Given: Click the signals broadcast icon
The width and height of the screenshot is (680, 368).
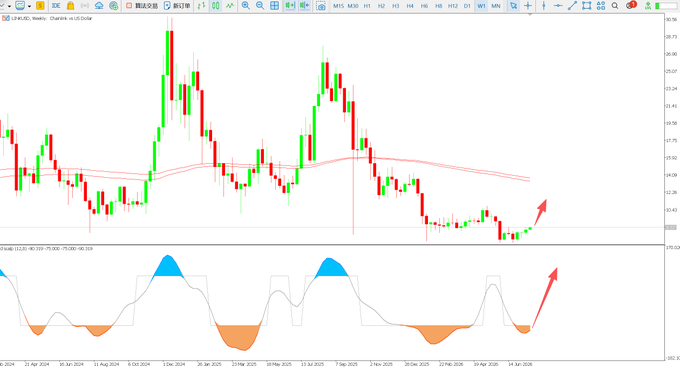Looking at the screenshot, I should click(85, 6).
